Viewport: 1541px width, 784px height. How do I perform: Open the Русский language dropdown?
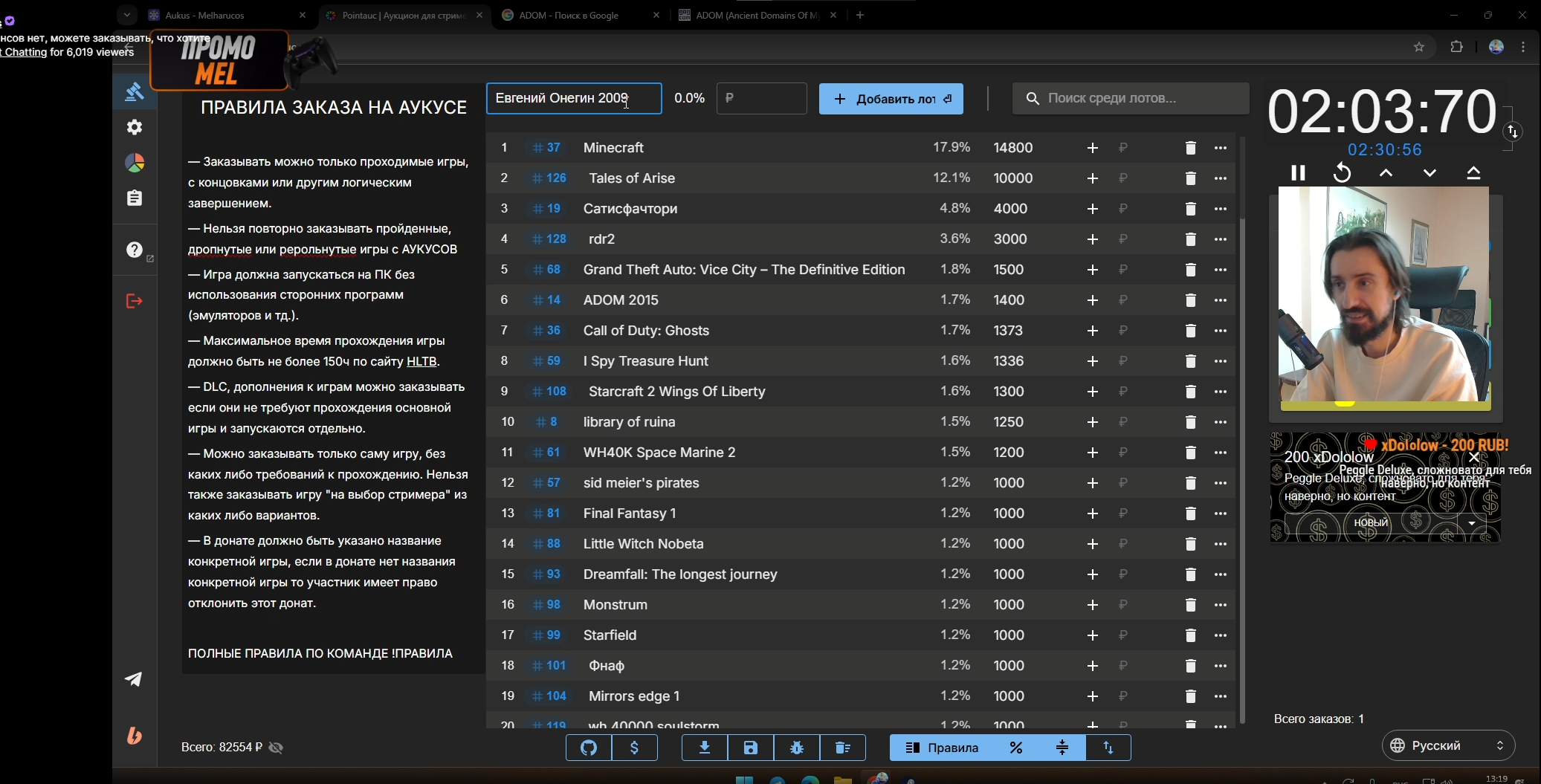click(1448, 745)
